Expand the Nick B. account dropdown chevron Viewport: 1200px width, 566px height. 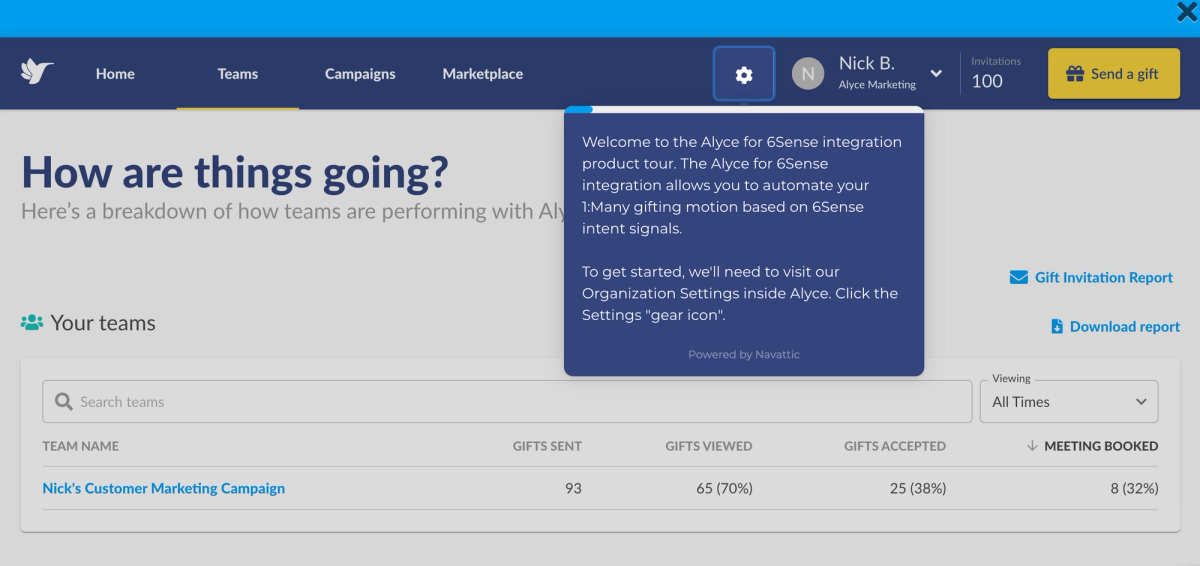[936, 73]
